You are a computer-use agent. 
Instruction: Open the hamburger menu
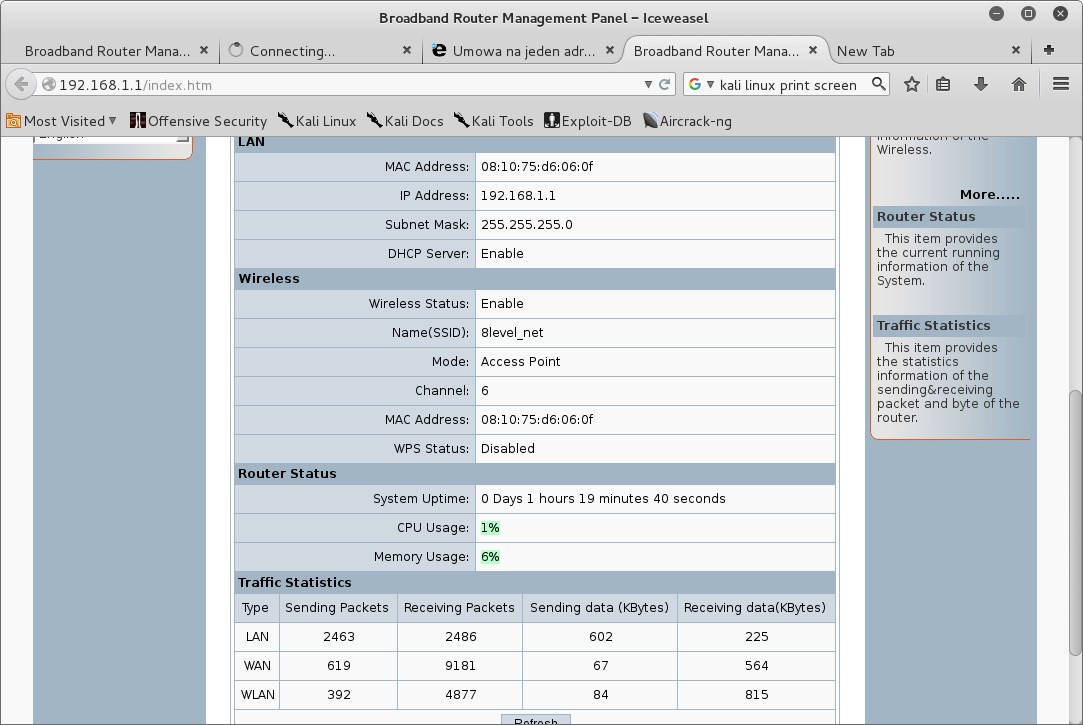pos(1061,84)
